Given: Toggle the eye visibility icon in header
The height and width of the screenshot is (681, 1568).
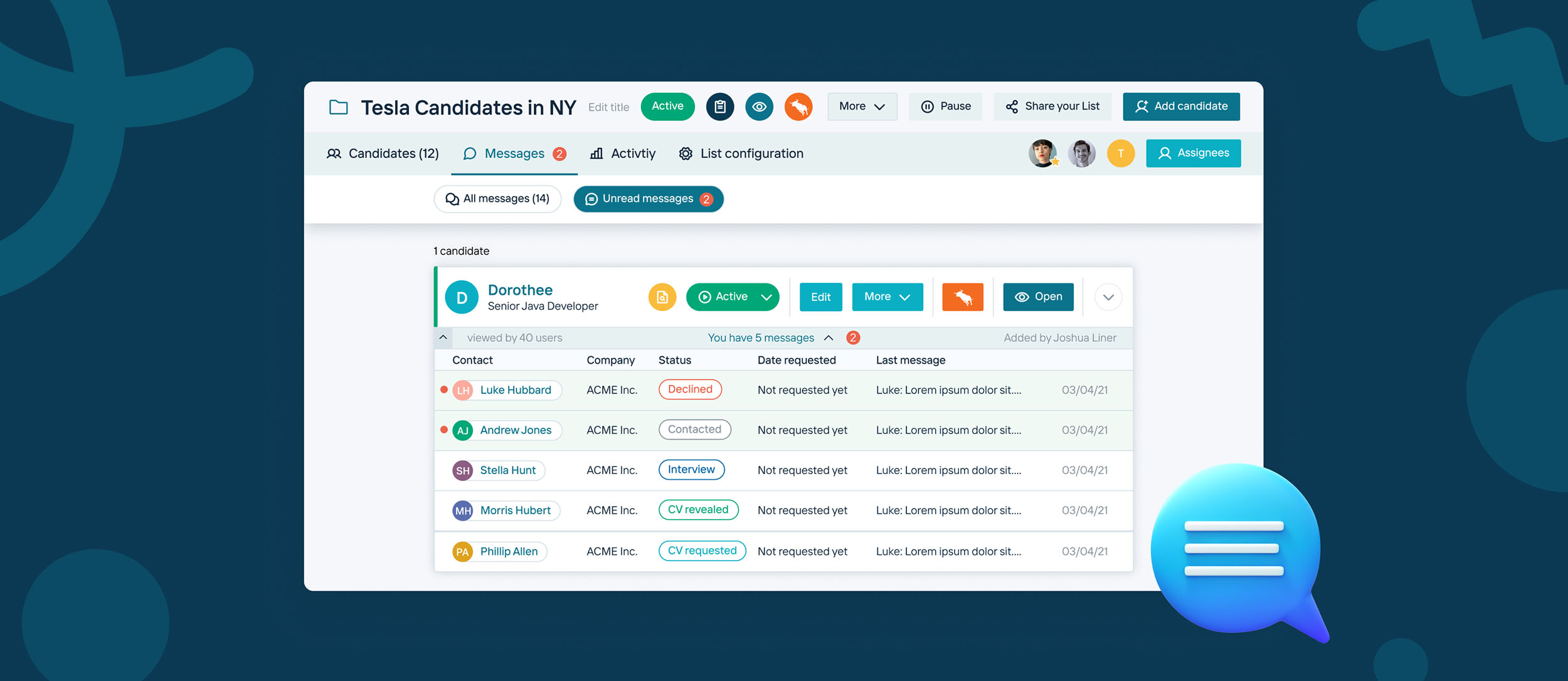Looking at the screenshot, I should pyautogui.click(x=759, y=107).
